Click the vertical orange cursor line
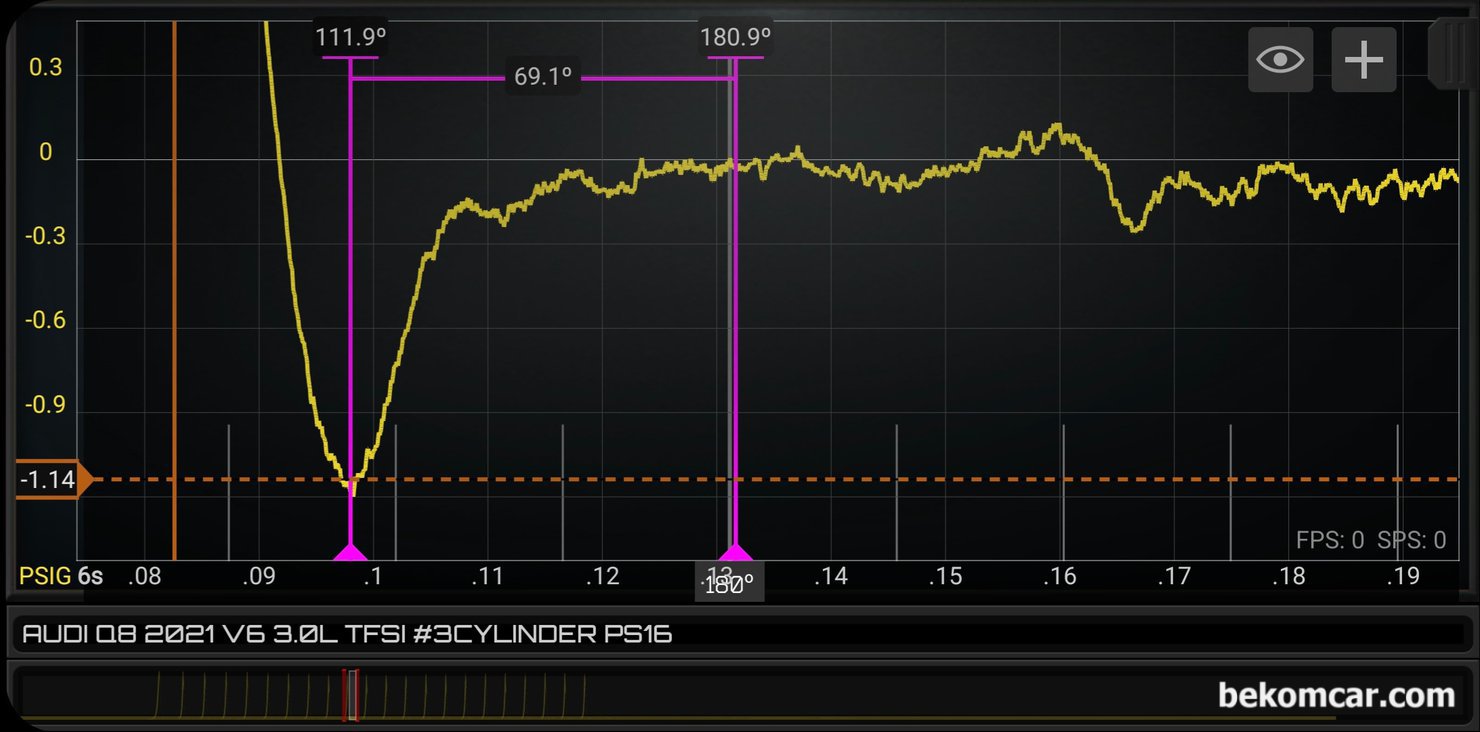Image resolution: width=1480 pixels, height=732 pixels. [175, 290]
